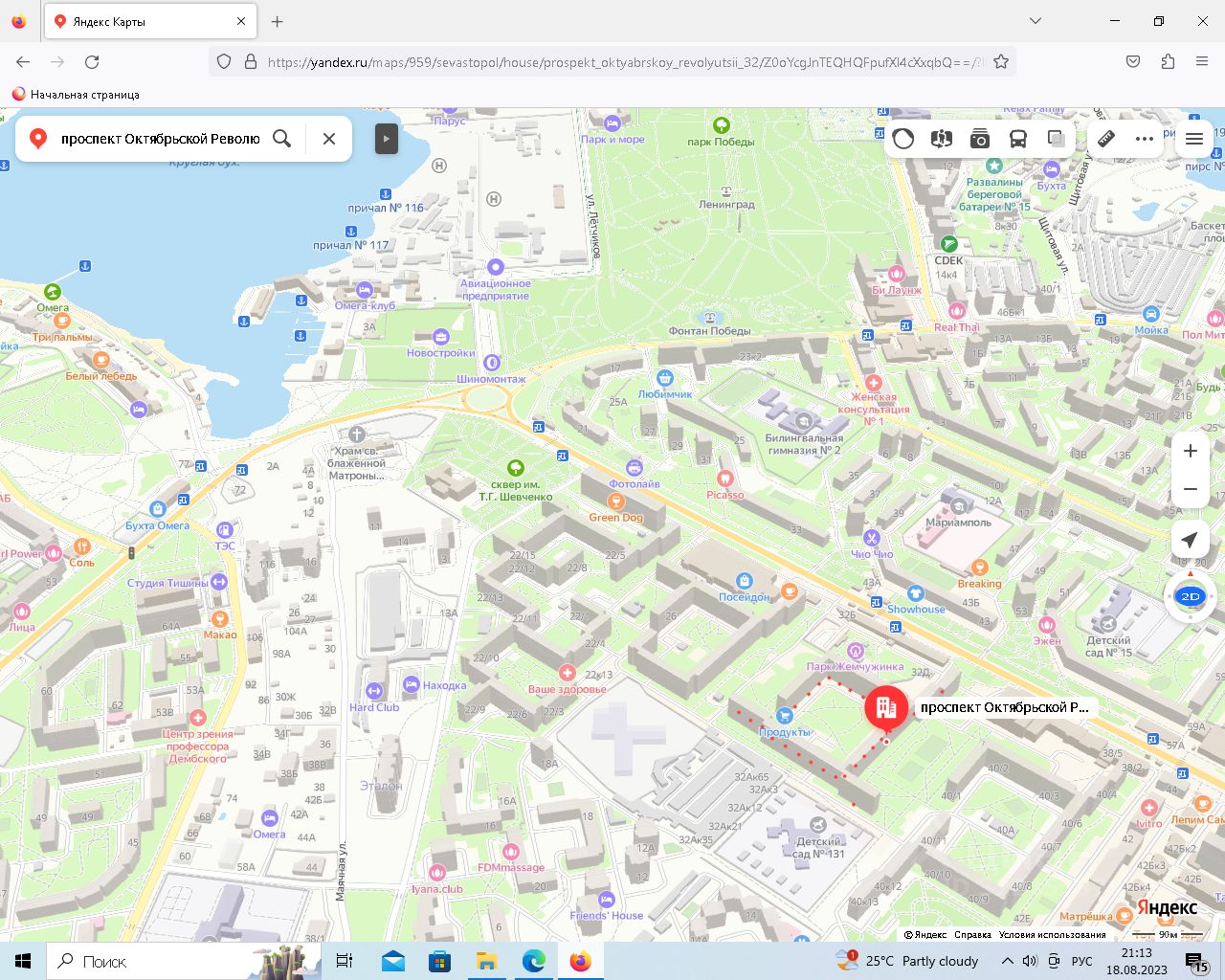This screenshot has height=980, width=1225.
Task: Toggle the map layers overlay icon
Action: (1056, 139)
